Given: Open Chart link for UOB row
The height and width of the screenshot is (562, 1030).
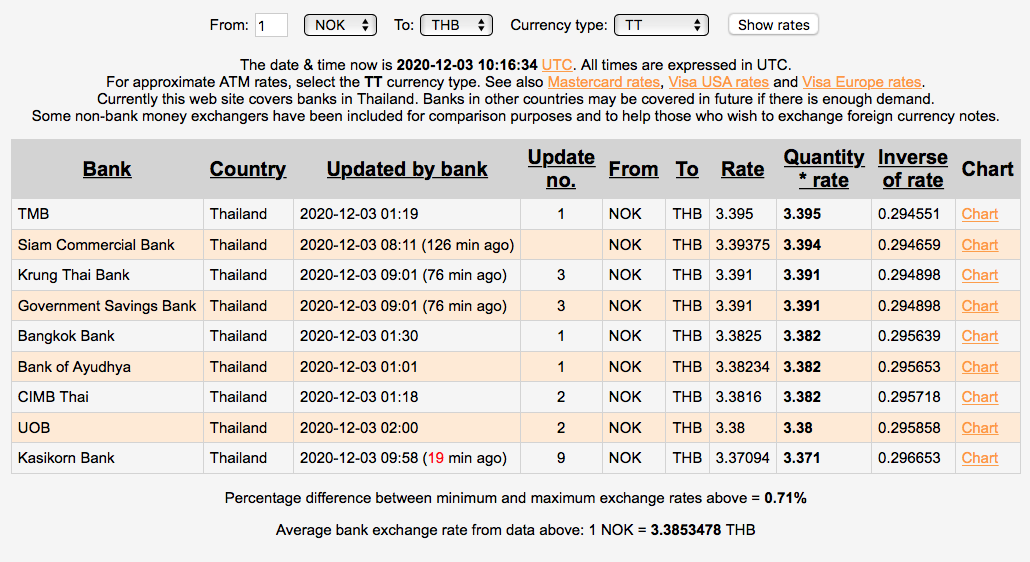Looking at the screenshot, I should tap(979, 428).
